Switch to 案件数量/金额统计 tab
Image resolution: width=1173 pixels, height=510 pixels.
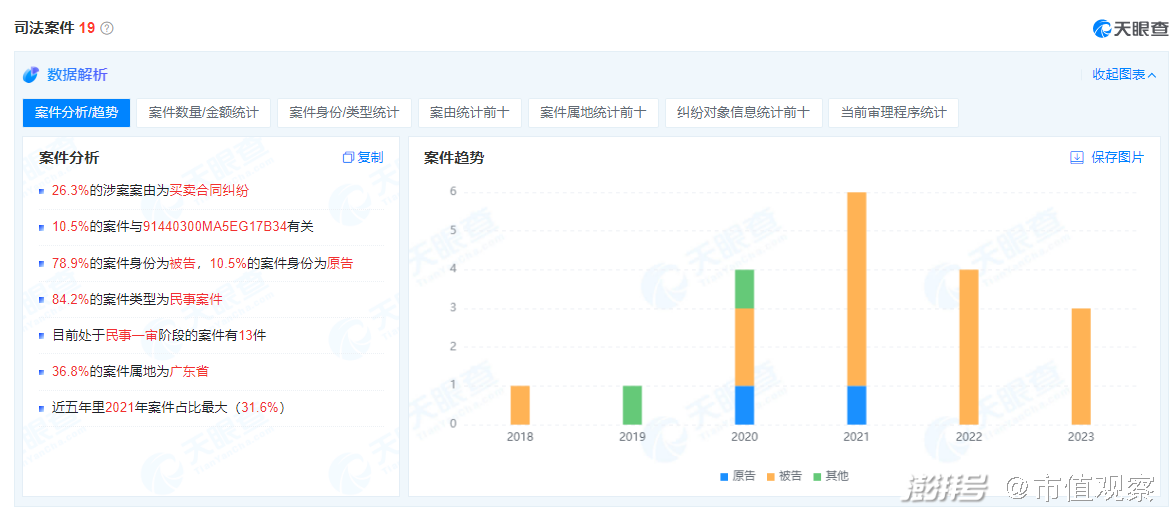point(203,113)
